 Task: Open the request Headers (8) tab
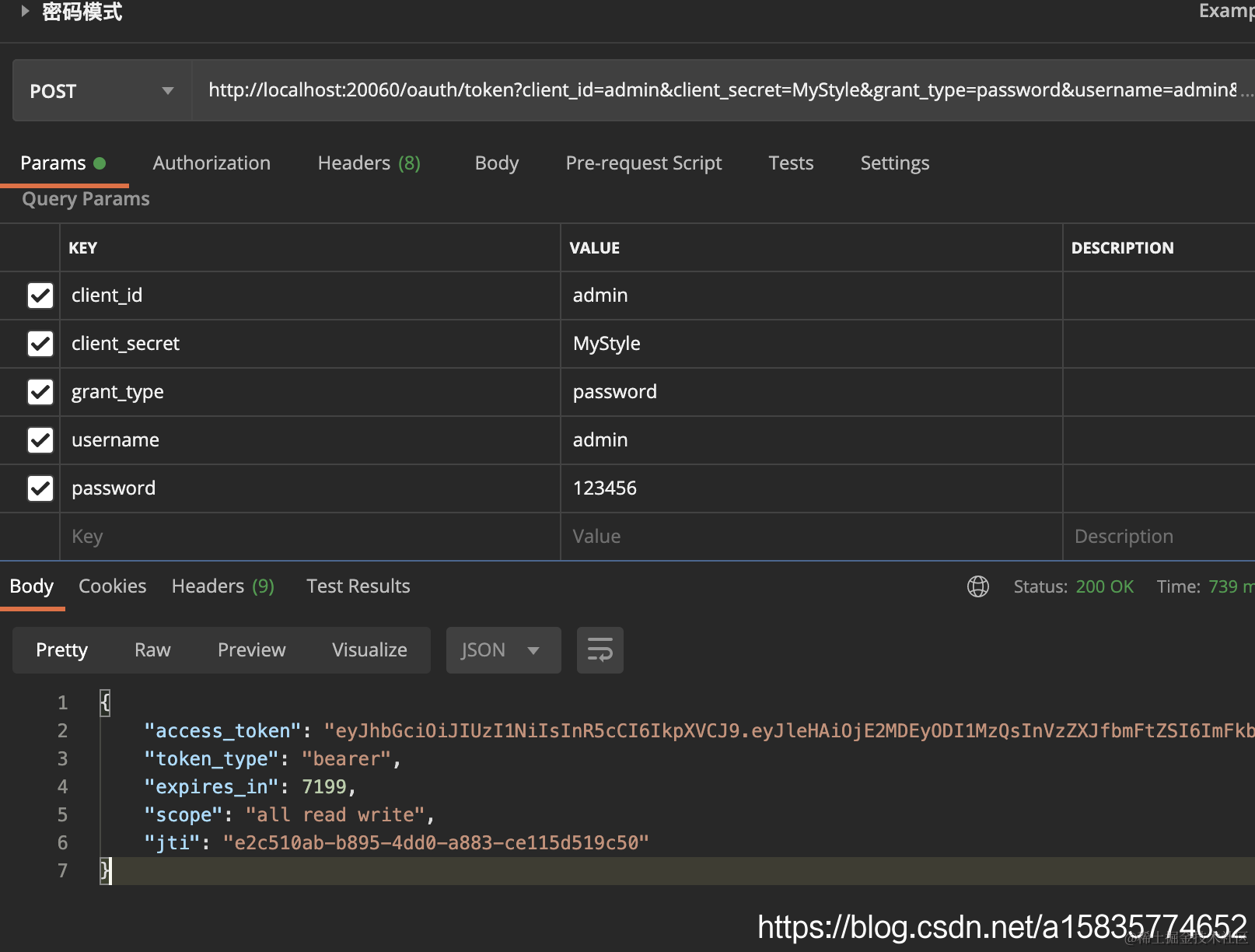pyautogui.click(x=369, y=163)
